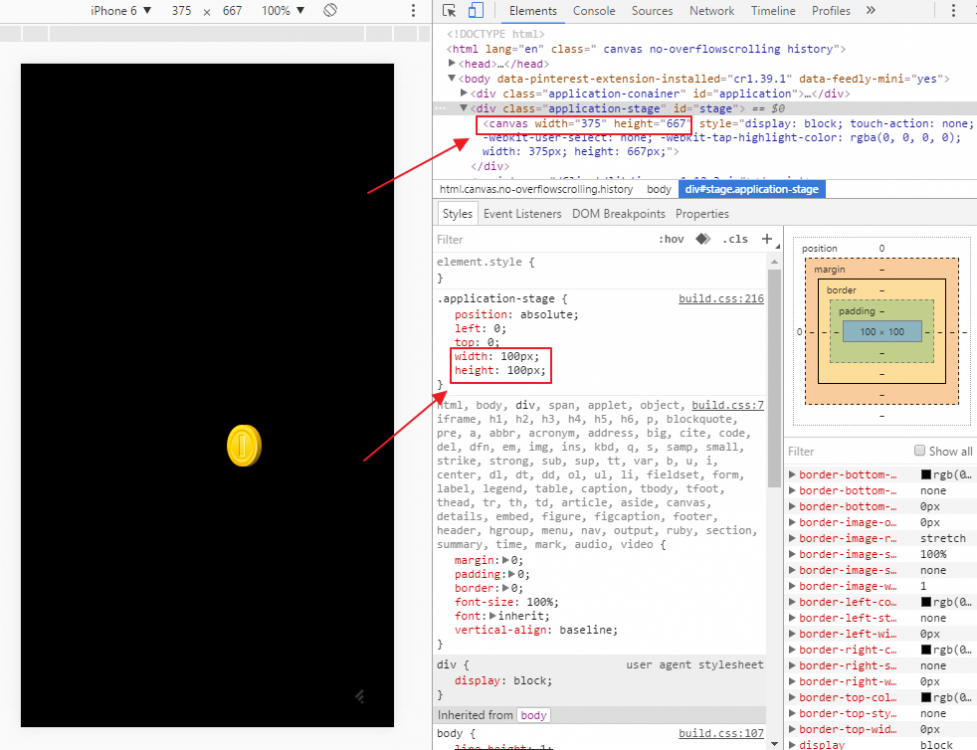Select div#stage.application-stage breadcrumb
Screen dimensions: 977x750
click(751, 189)
